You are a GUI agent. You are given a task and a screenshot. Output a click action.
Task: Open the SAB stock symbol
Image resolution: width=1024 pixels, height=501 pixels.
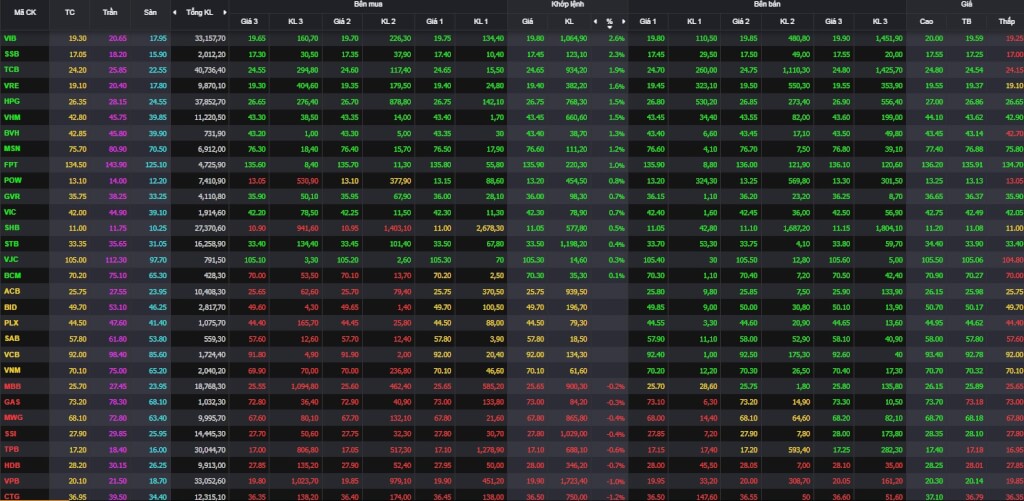pyautogui.click(x=11, y=338)
